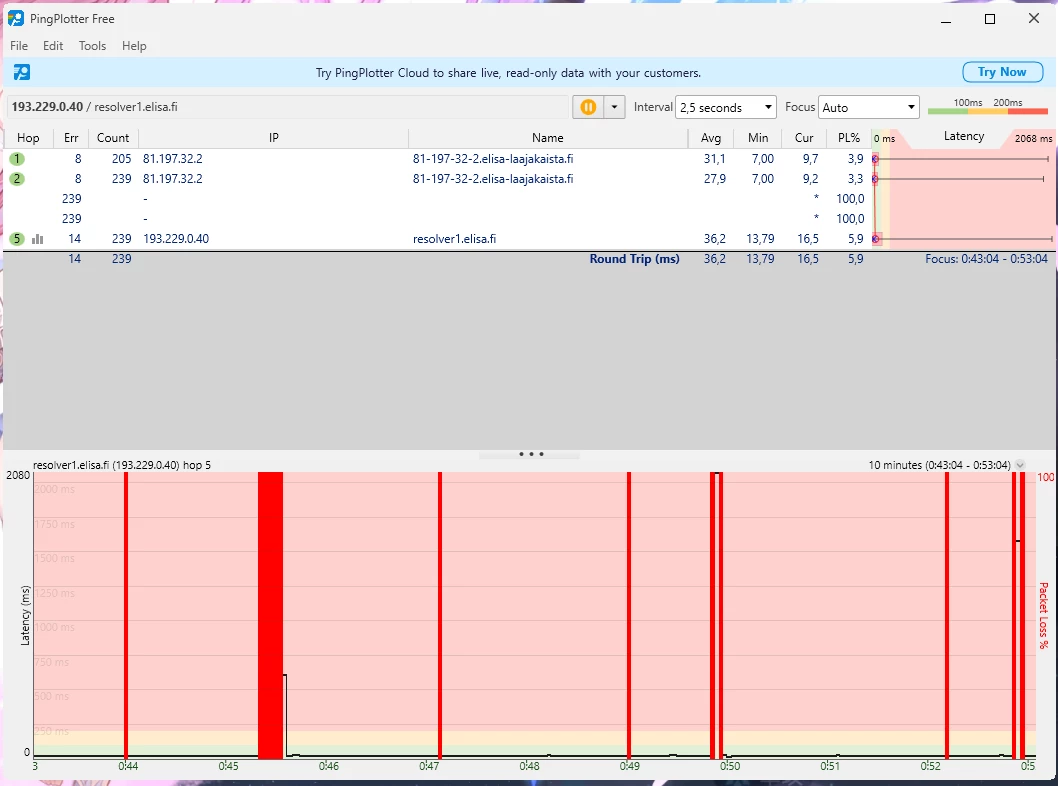Click the Name column header

547,138
